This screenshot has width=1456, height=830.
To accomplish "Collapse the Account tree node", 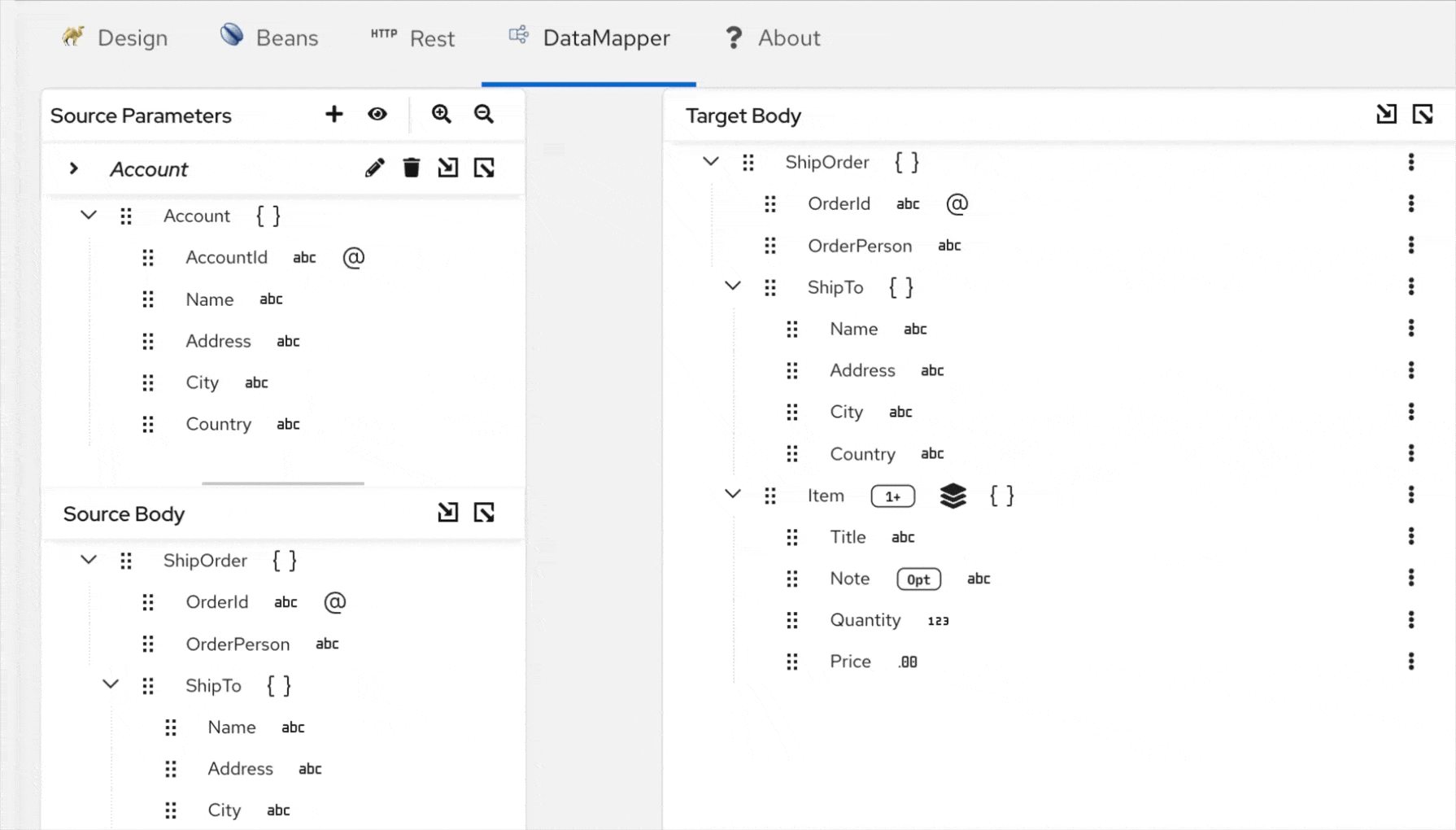I will [x=89, y=216].
